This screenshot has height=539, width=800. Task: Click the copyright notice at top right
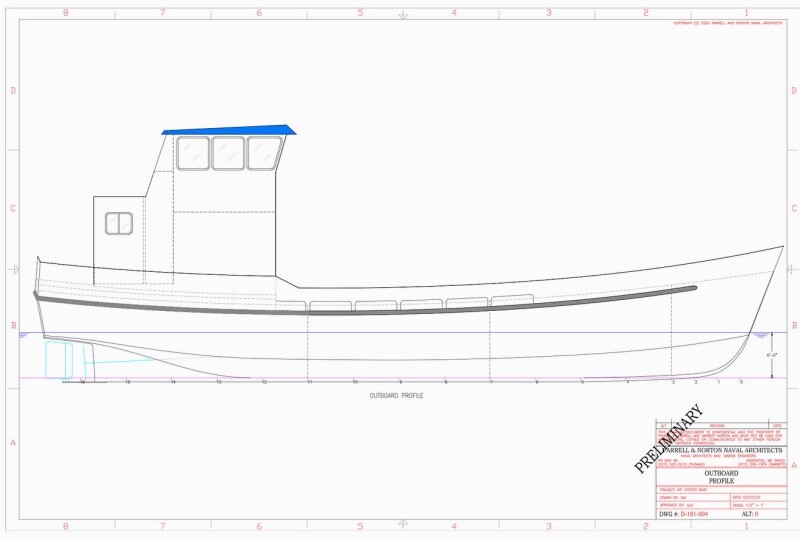point(728,22)
